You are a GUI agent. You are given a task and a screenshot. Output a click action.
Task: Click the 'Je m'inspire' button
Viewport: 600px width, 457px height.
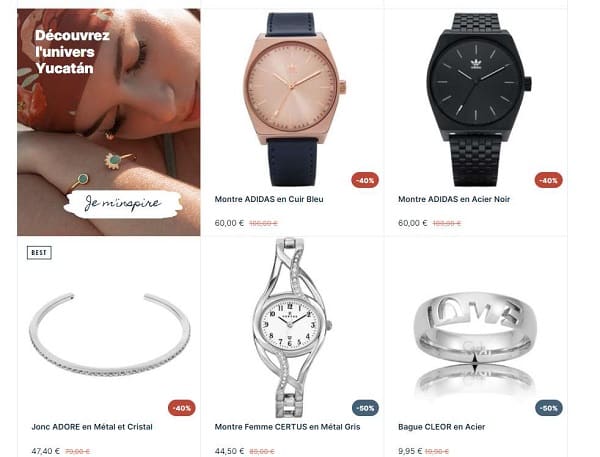coord(122,204)
